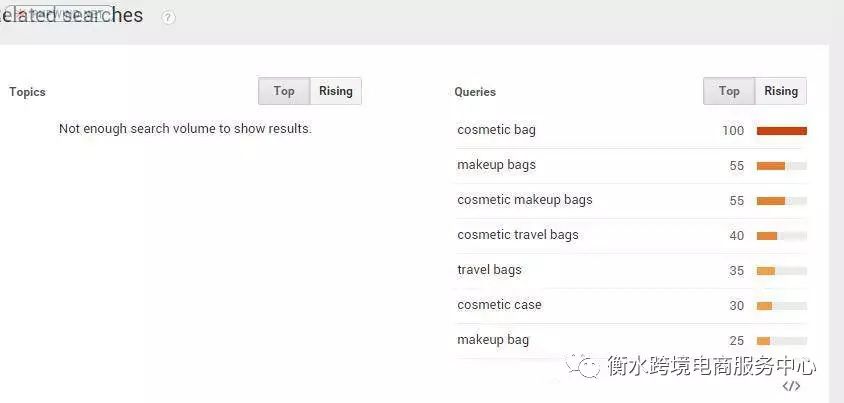Open the travel bags query
The height and width of the screenshot is (403, 844).
[x=489, y=270]
